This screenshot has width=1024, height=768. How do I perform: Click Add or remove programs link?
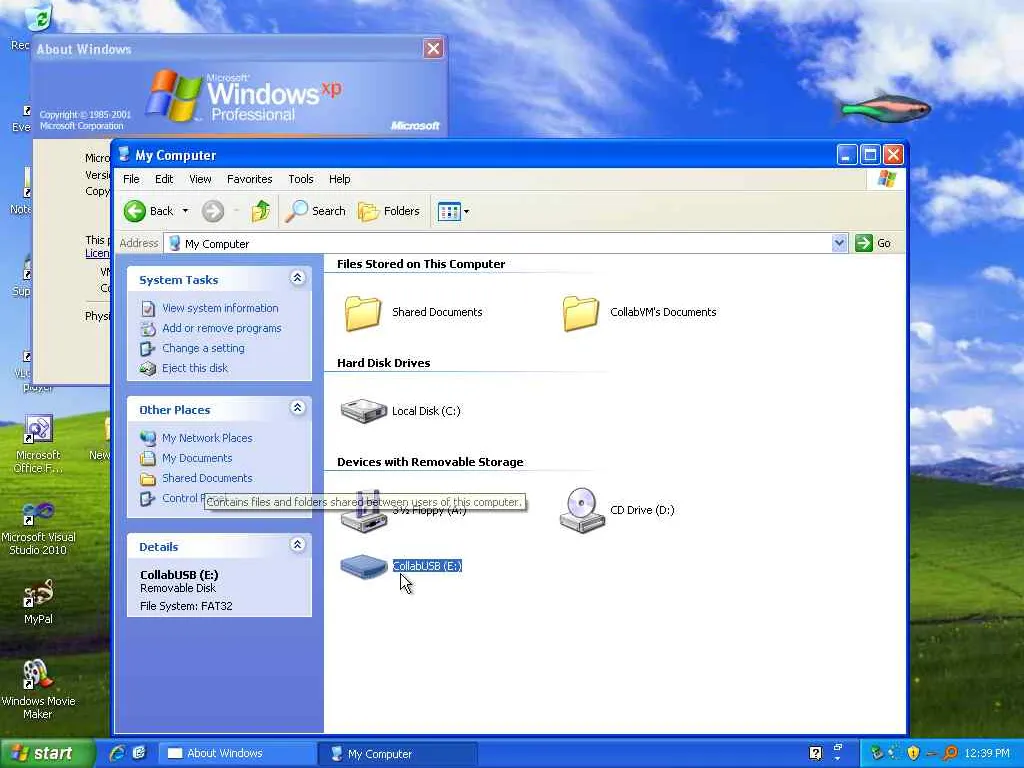tap(221, 328)
